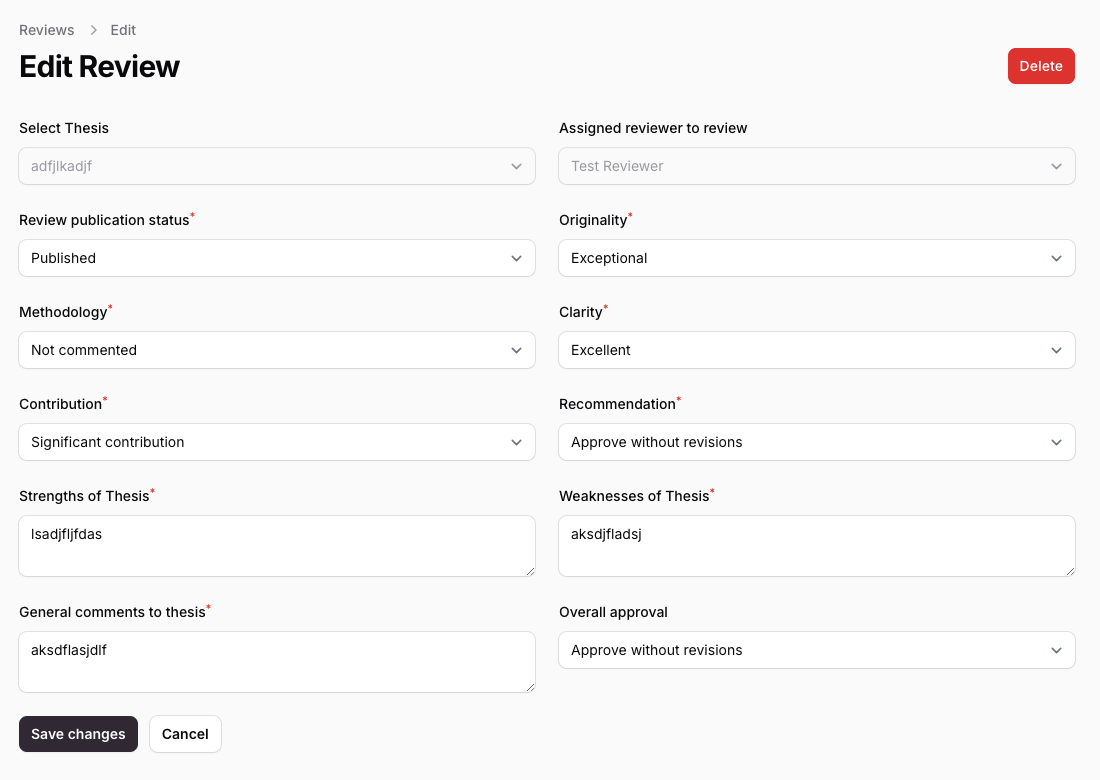Expand the Recommendation dropdown
The width and height of the screenshot is (1100, 780).
pos(816,442)
